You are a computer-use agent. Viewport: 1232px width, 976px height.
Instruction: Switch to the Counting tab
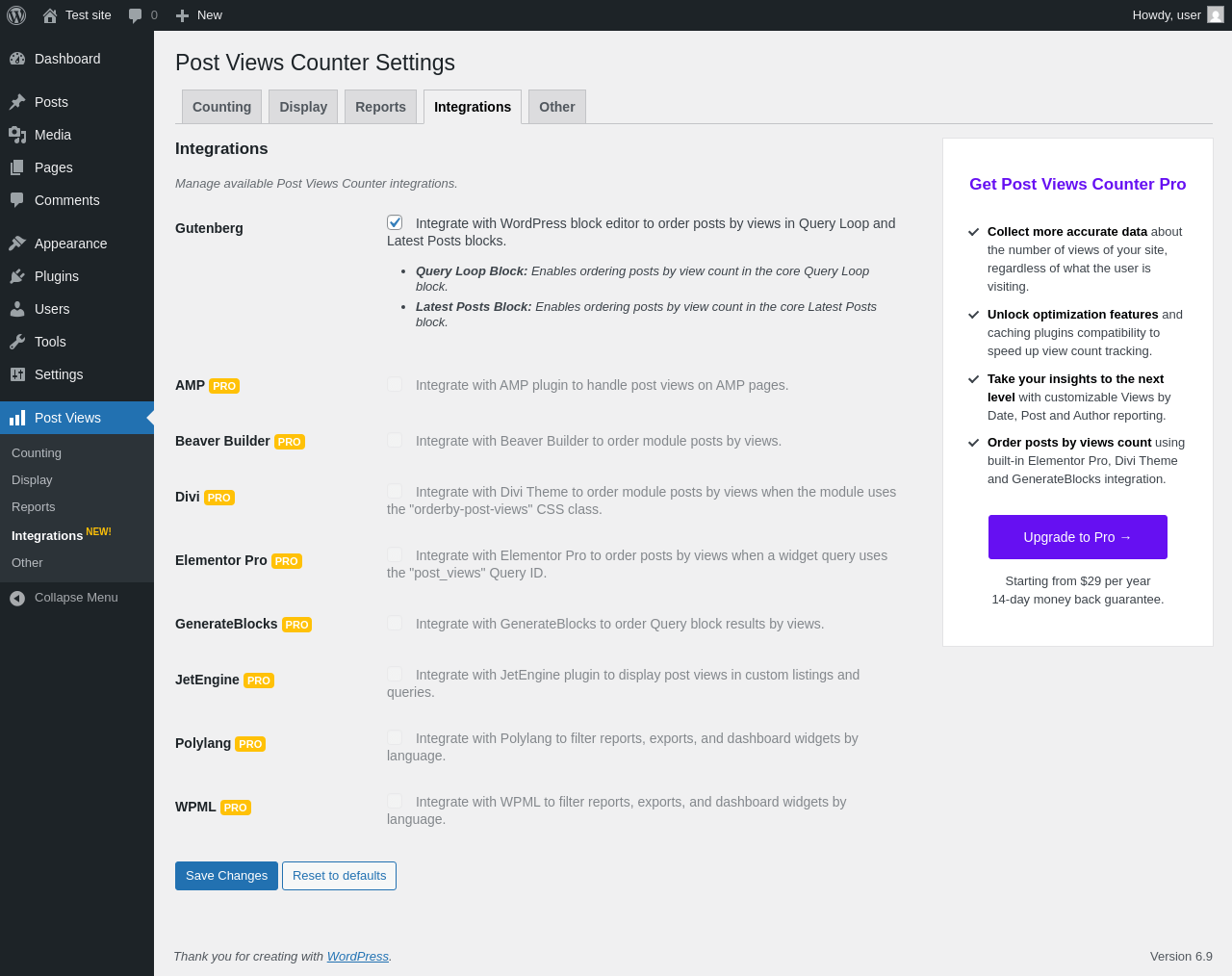pyautogui.click(x=221, y=107)
